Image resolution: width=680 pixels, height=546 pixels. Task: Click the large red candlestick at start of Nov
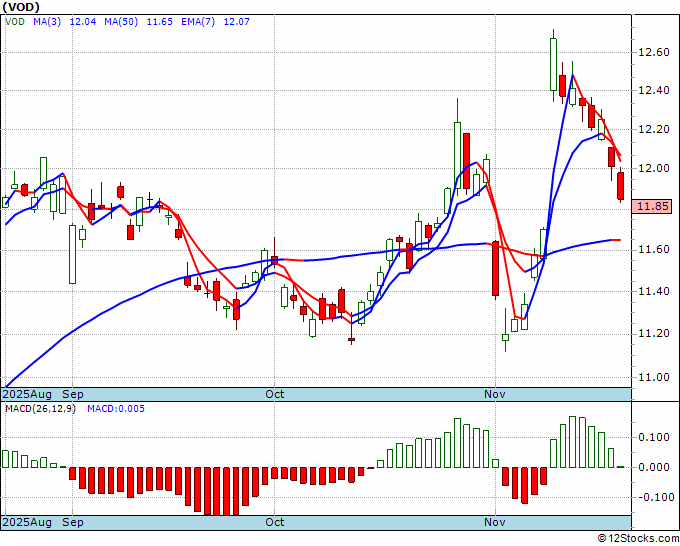pyautogui.click(x=495, y=269)
